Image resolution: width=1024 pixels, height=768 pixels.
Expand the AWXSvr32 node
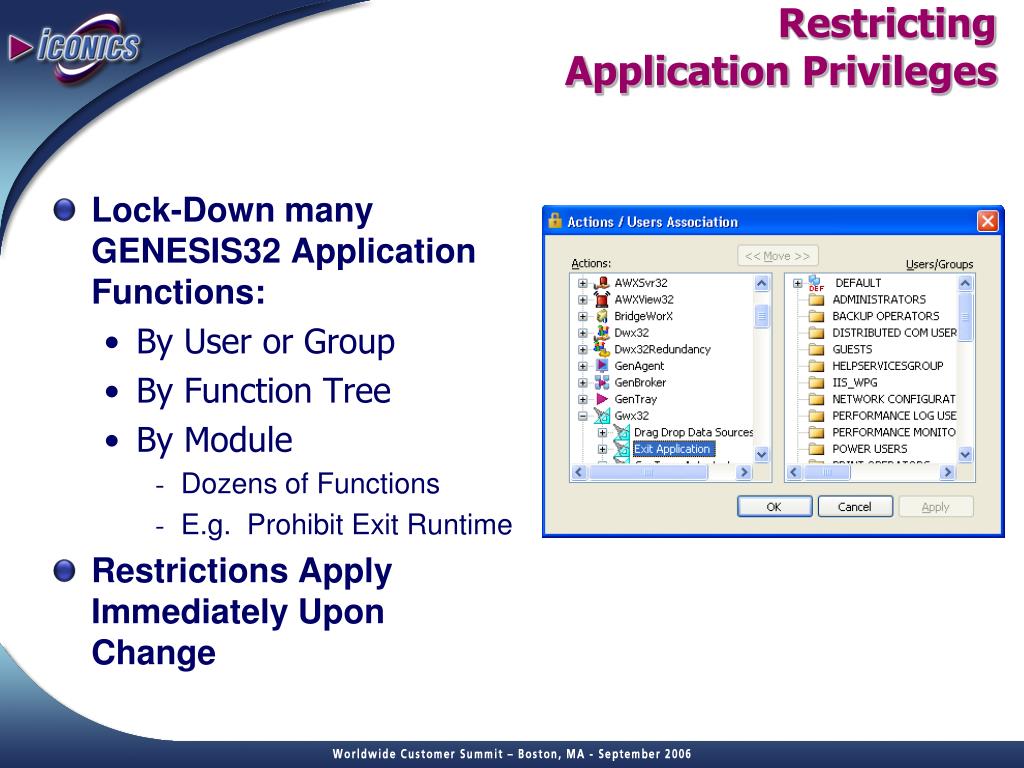click(x=583, y=283)
